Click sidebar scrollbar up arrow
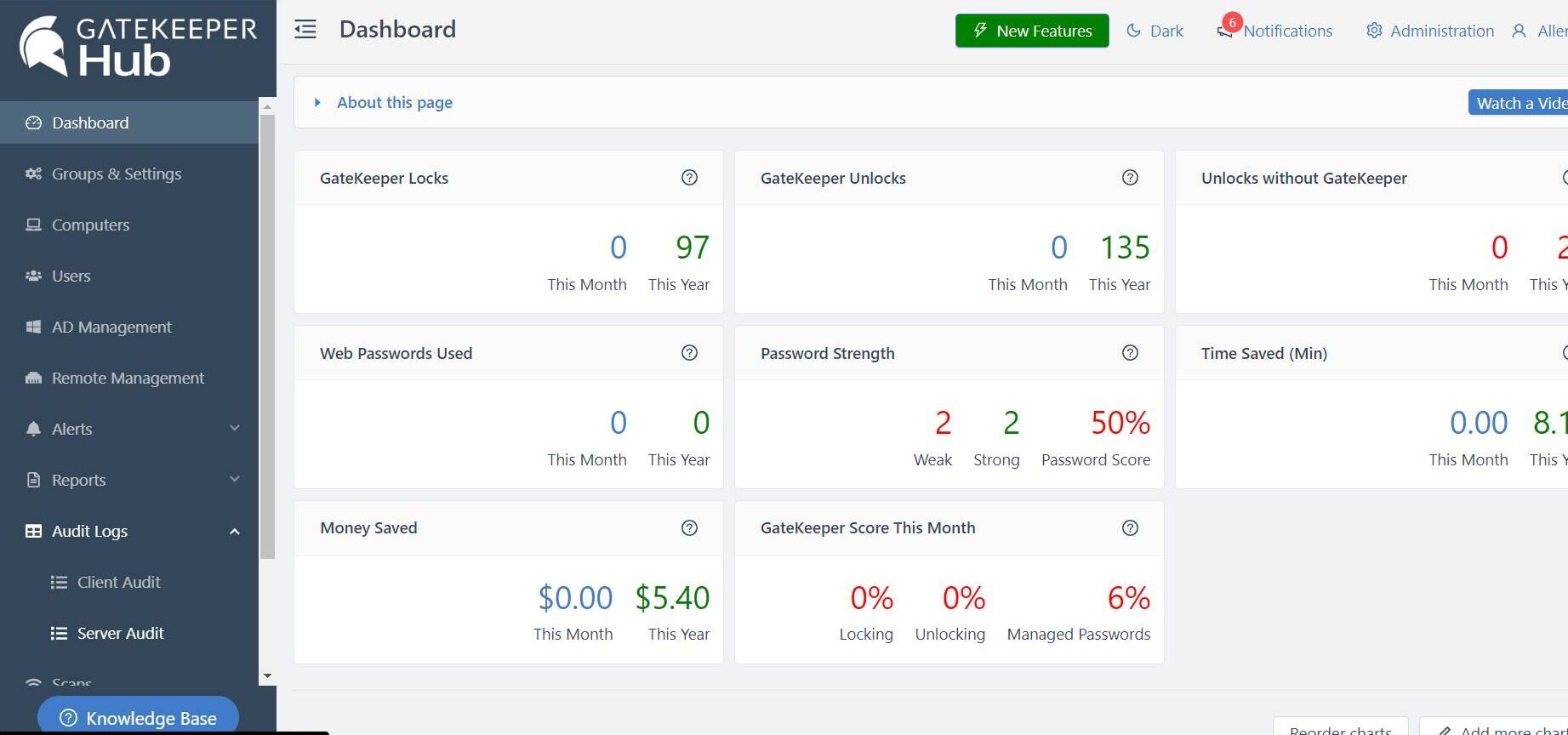Image resolution: width=1568 pixels, height=735 pixels. [267, 107]
